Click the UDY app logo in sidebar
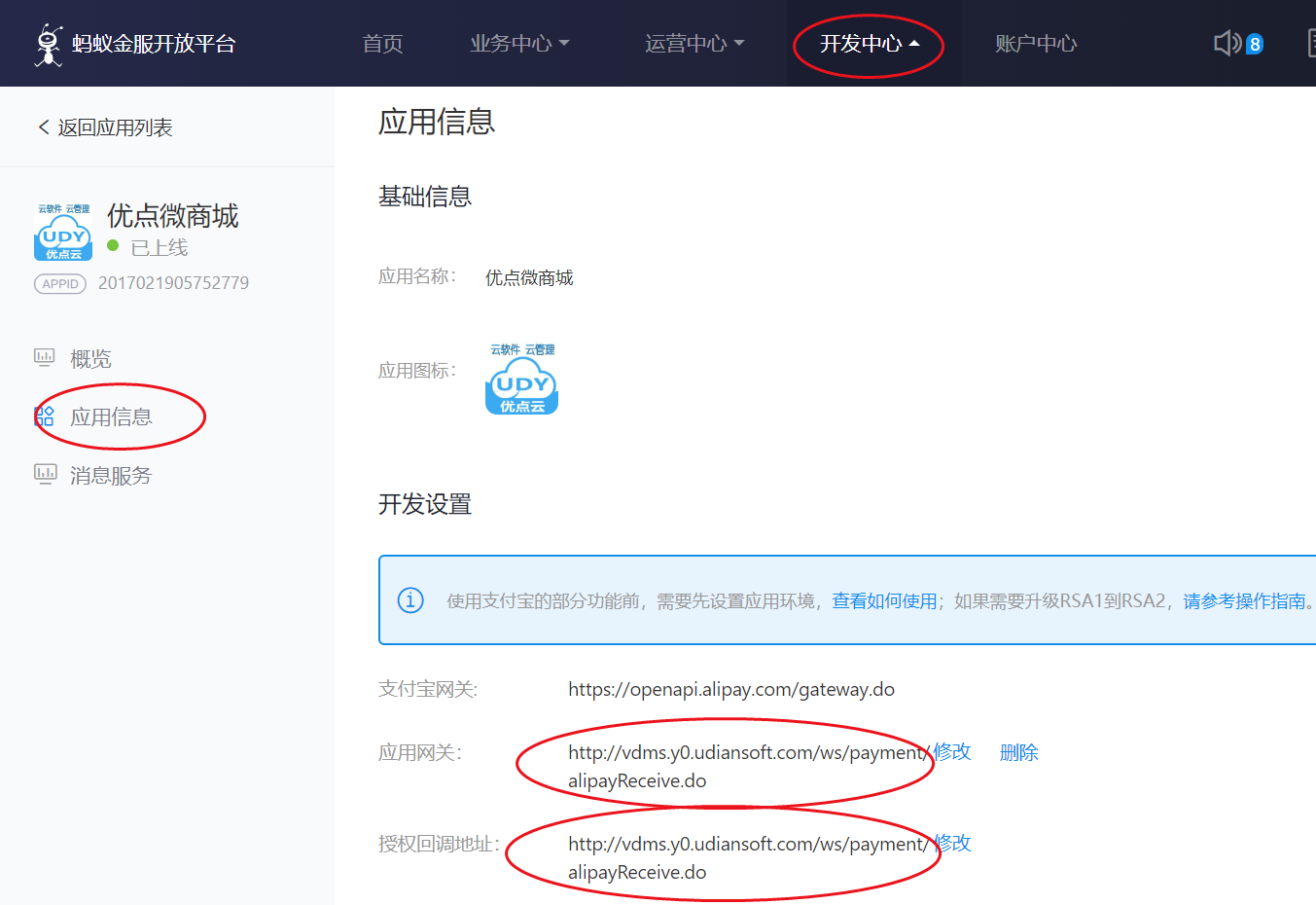Screen dimensions: 1316x905 tap(63, 233)
